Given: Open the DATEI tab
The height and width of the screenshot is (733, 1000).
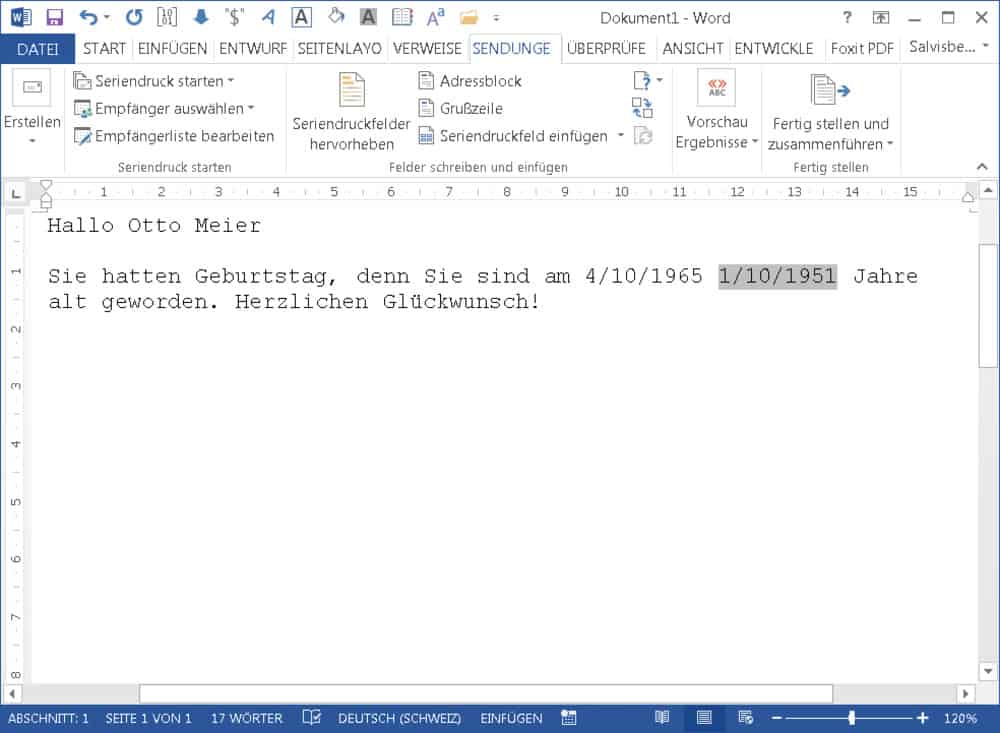Looking at the screenshot, I should [x=38, y=48].
